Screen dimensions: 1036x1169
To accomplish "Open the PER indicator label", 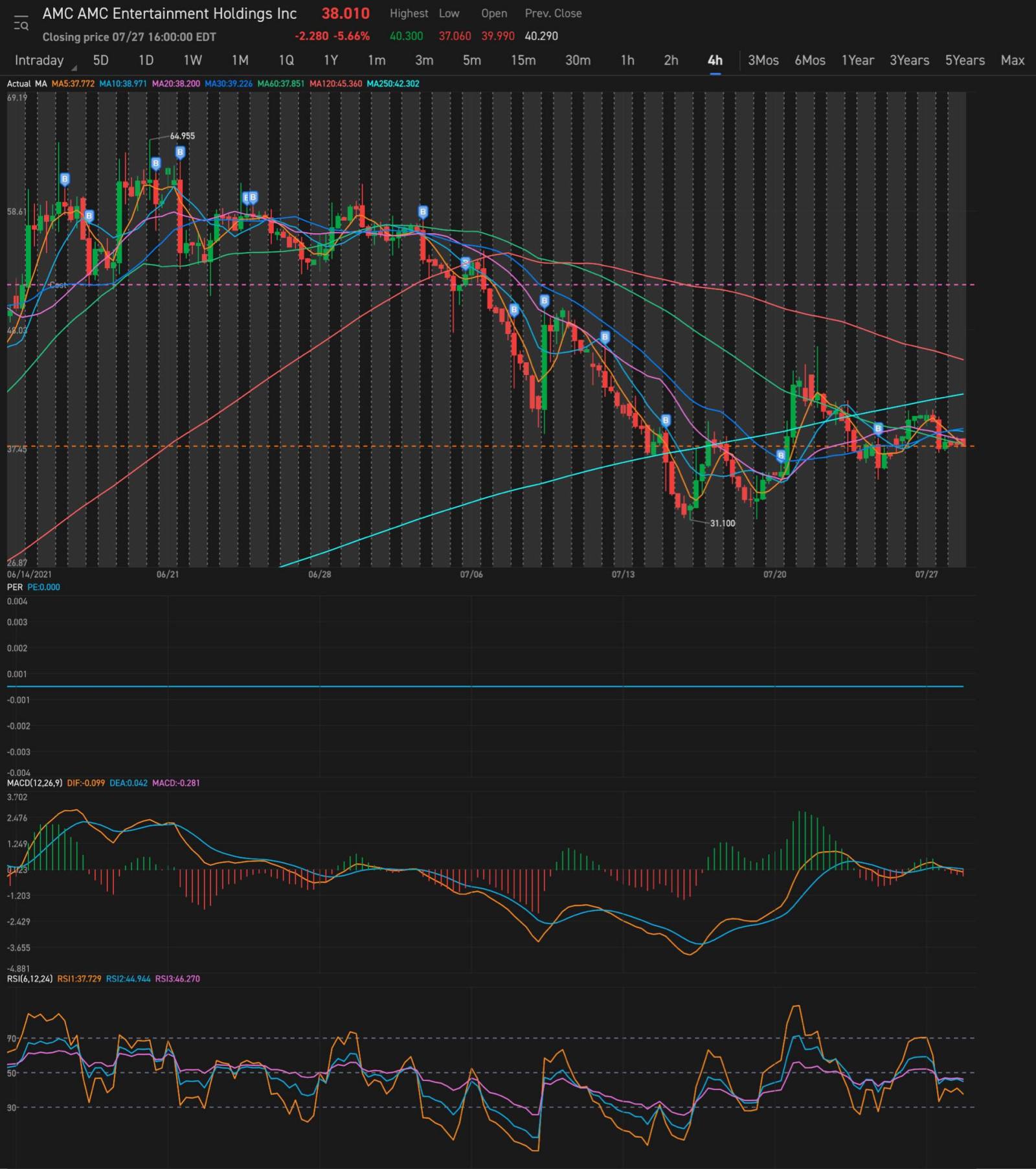I will point(15,587).
